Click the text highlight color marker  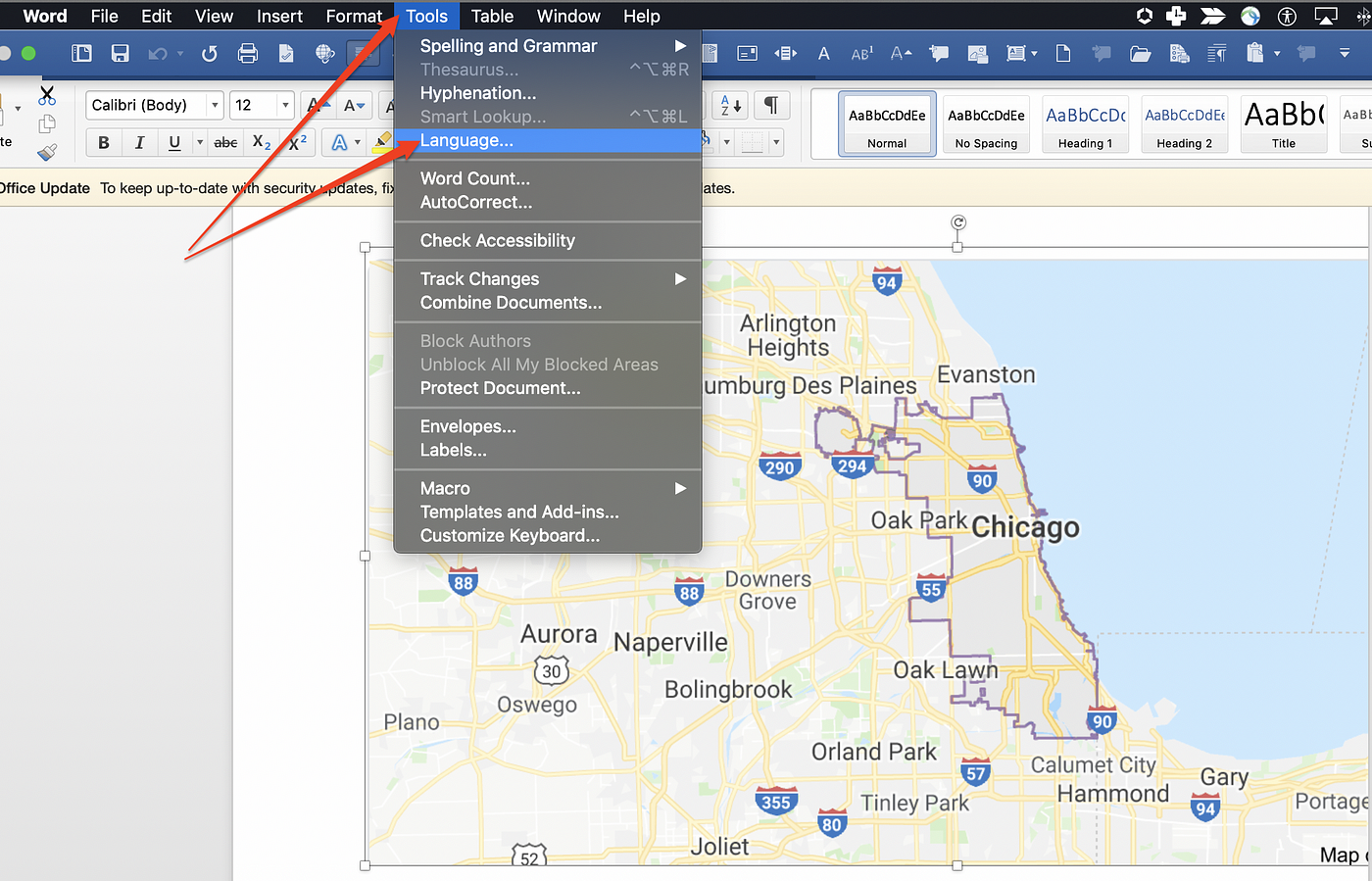point(383,143)
